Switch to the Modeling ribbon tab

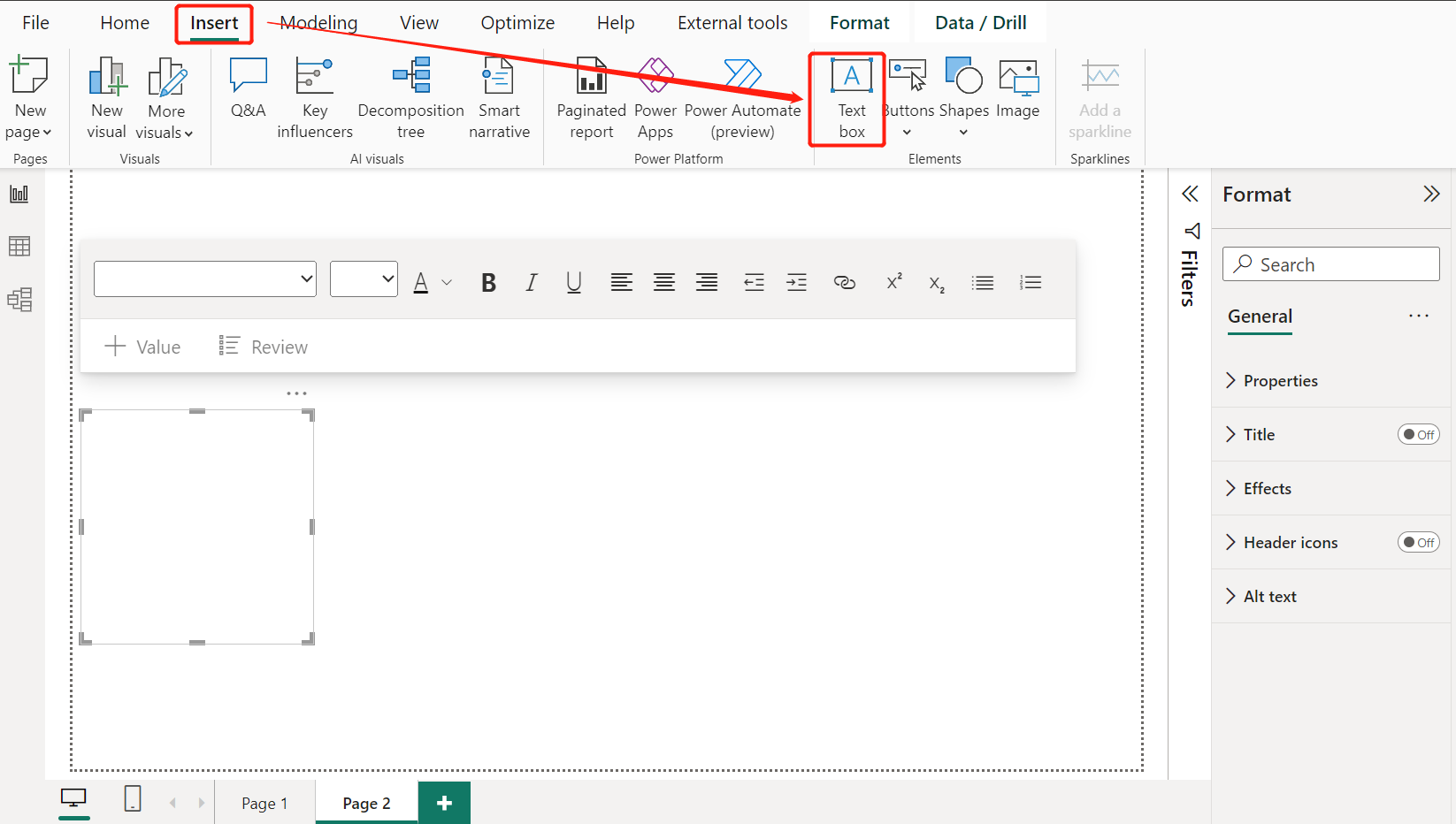coord(318,22)
